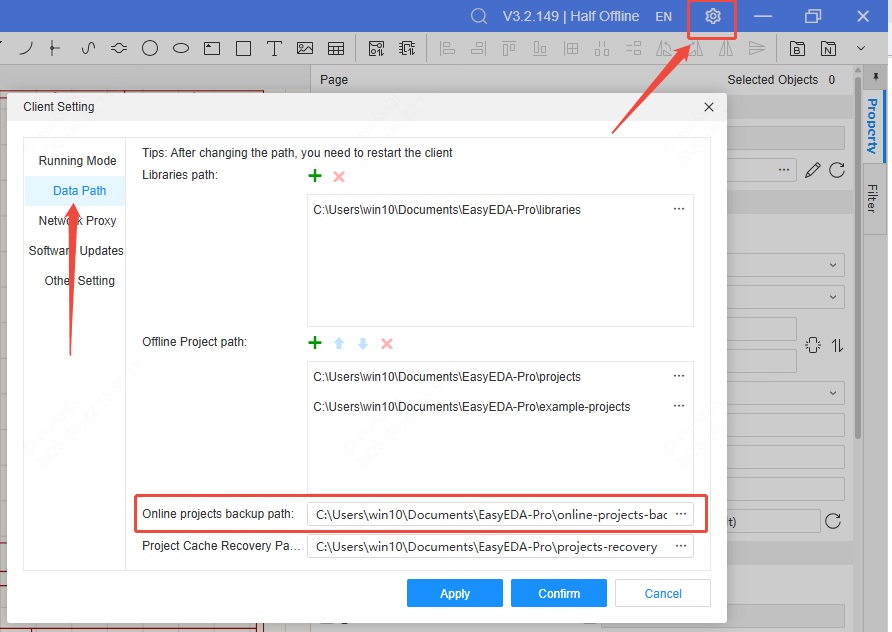892x632 pixels.
Task: Delete the selected offline project path
Action: point(387,344)
